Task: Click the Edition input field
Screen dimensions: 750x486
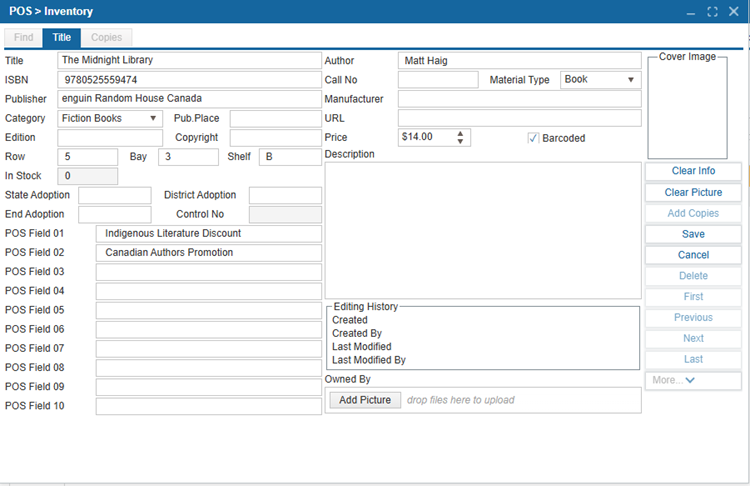Action: click(x=110, y=138)
